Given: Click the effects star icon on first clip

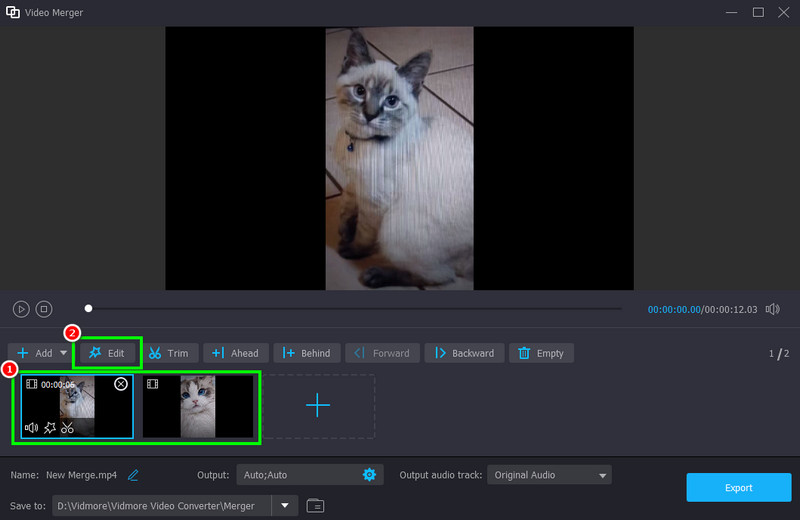Looking at the screenshot, I should (50, 428).
